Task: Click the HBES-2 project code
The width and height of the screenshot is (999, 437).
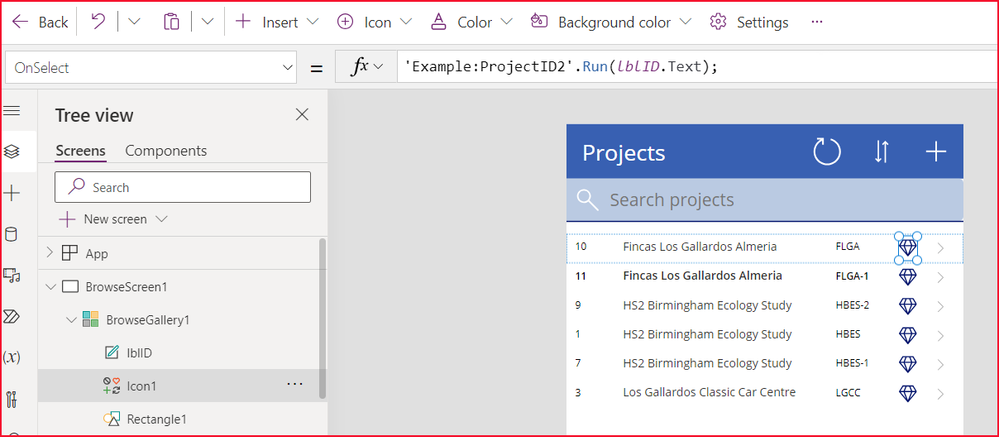Action: coord(852,305)
